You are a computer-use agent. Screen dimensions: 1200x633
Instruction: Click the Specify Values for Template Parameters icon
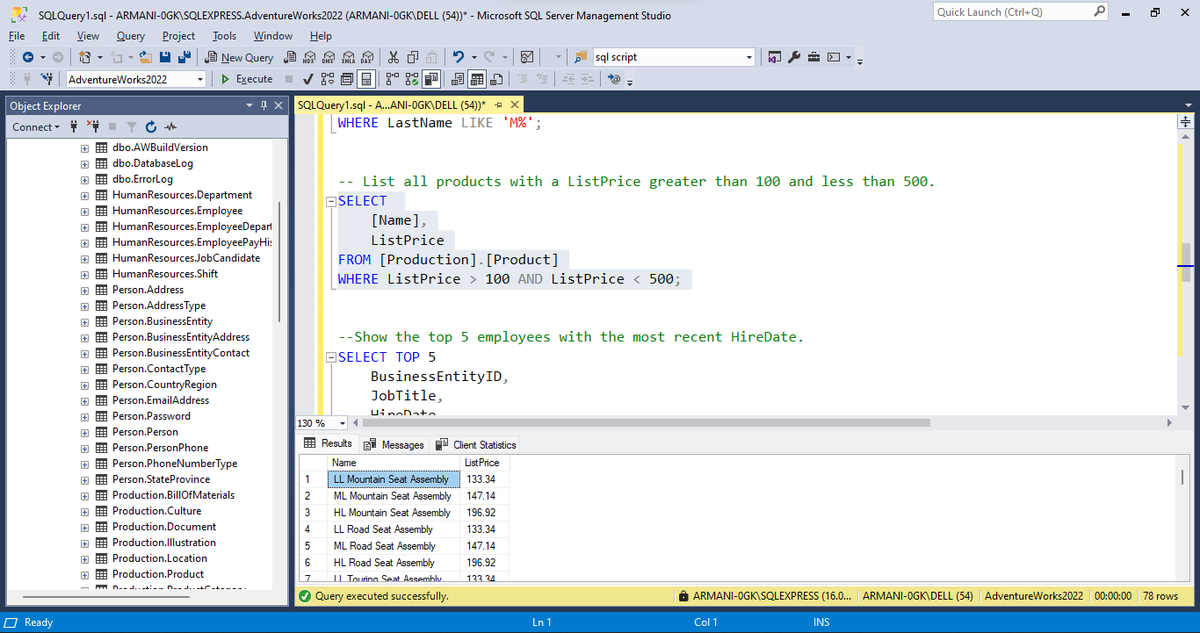[x=614, y=79]
